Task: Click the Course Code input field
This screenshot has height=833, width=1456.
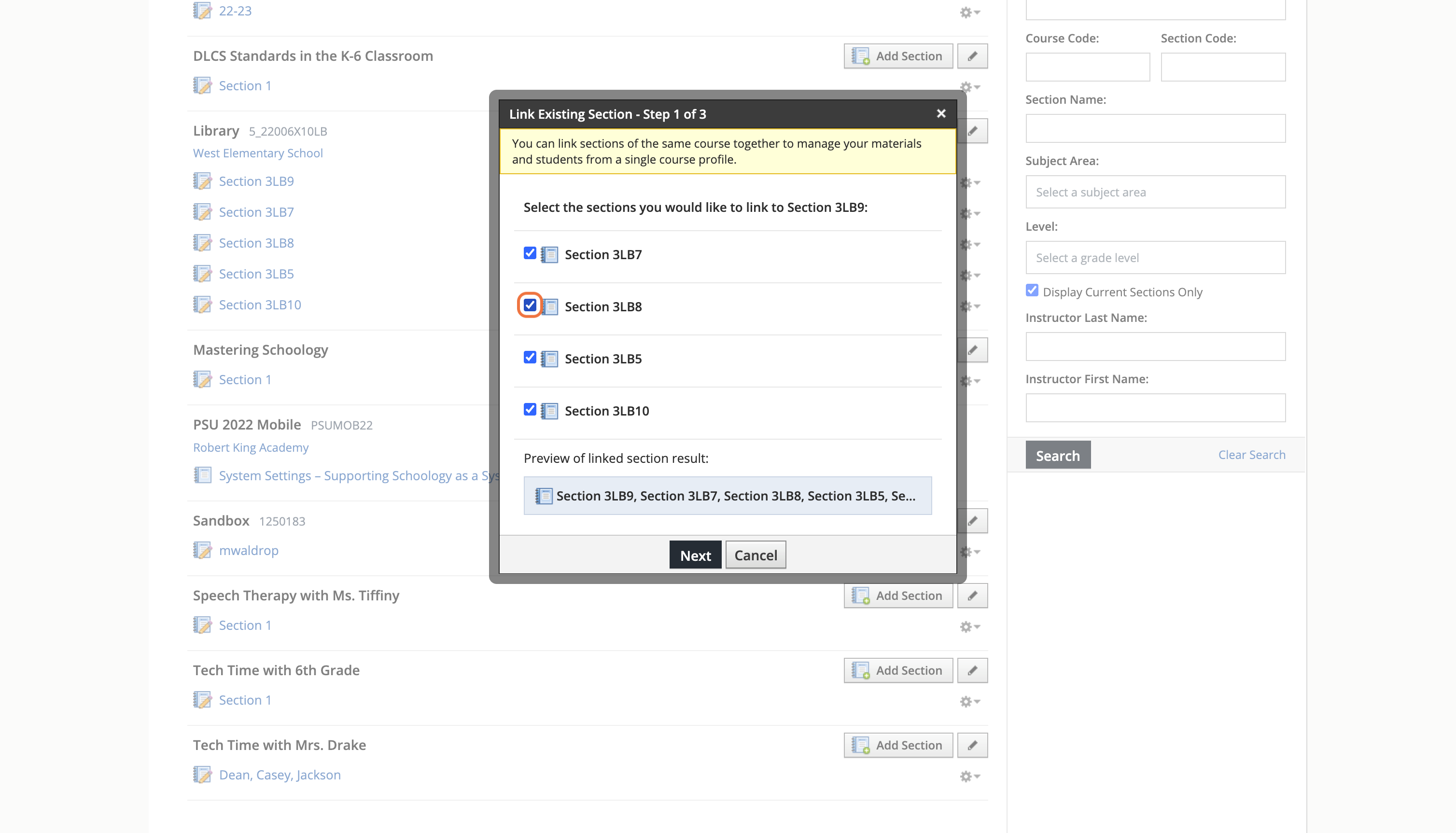Action: pyautogui.click(x=1088, y=67)
